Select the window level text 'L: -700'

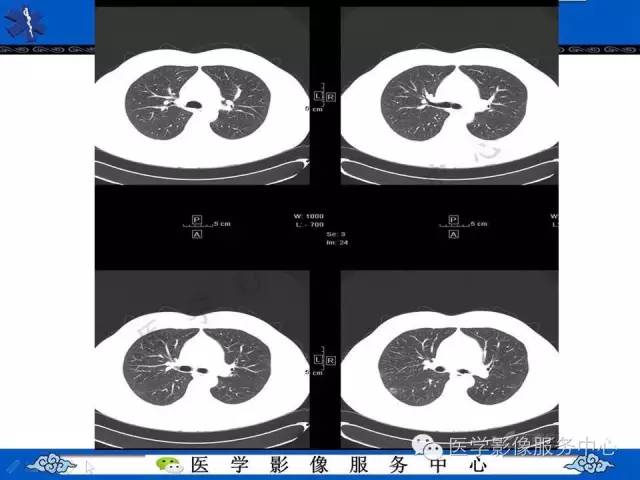tap(310, 224)
